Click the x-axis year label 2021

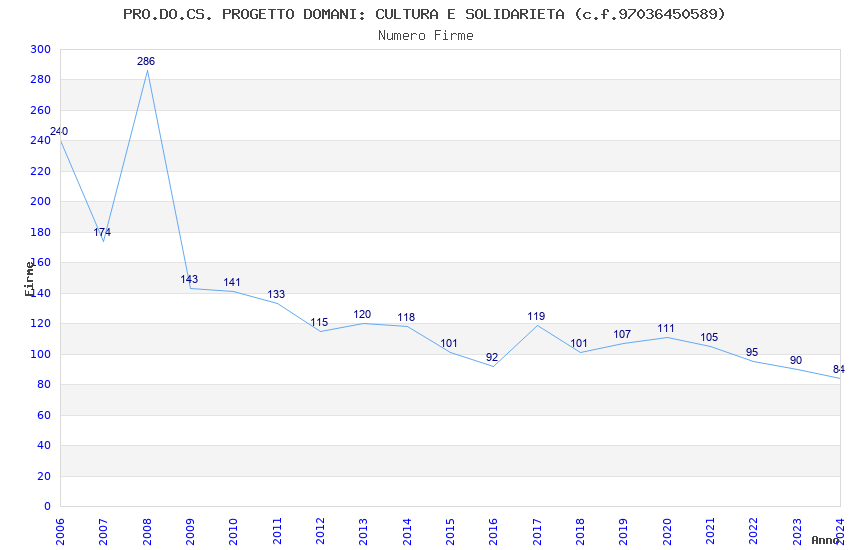coord(710,531)
